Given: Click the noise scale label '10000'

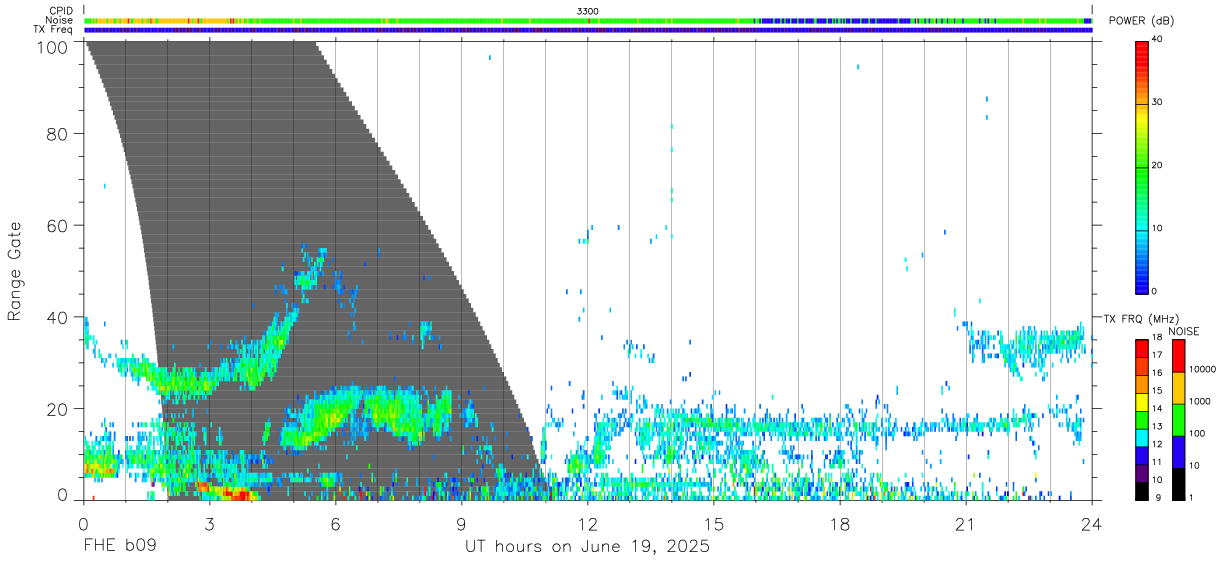Looking at the screenshot, I should click(x=1202, y=369).
